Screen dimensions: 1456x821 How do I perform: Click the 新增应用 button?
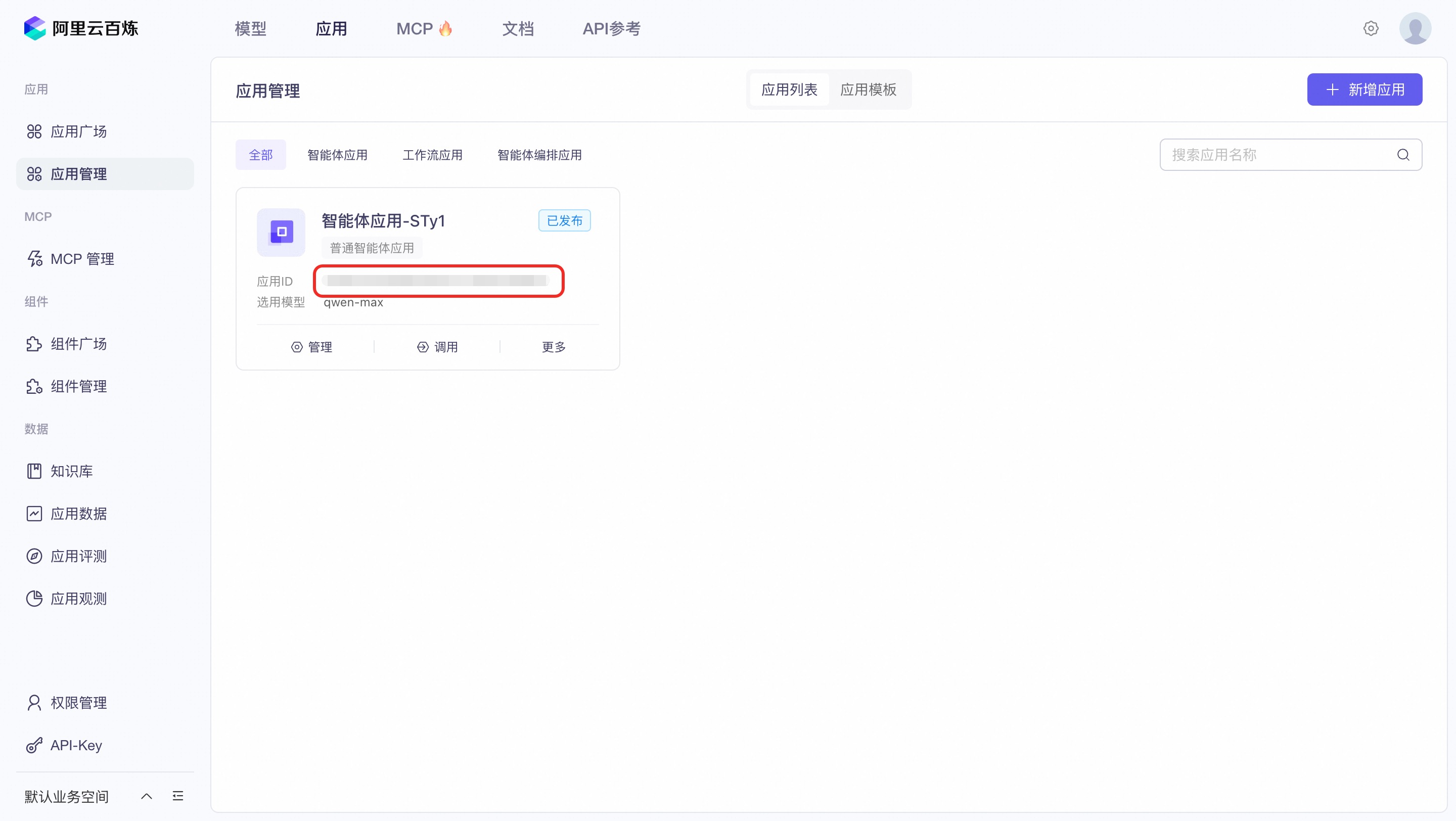(1364, 90)
